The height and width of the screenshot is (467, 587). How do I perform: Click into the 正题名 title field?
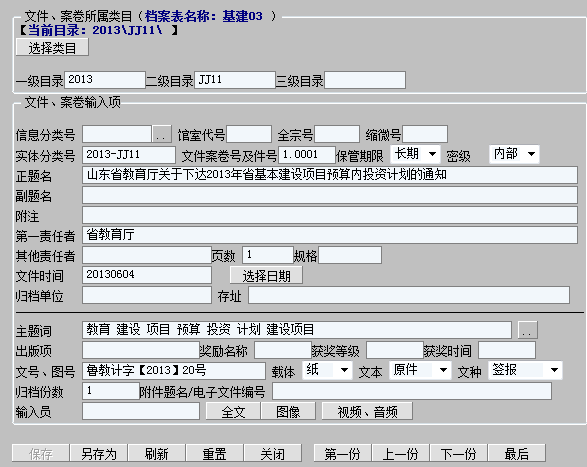(x=330, y=175)
